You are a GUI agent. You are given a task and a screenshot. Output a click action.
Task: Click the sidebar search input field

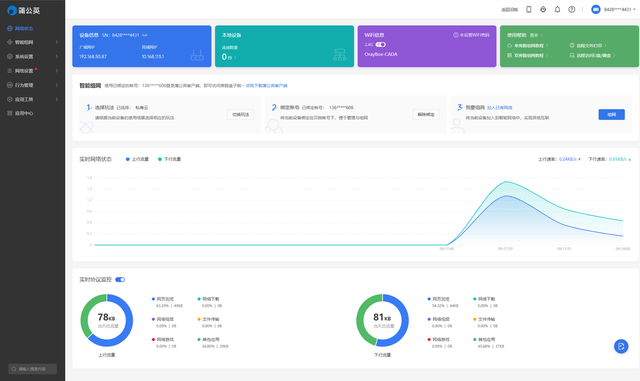[x=33, y=369]
